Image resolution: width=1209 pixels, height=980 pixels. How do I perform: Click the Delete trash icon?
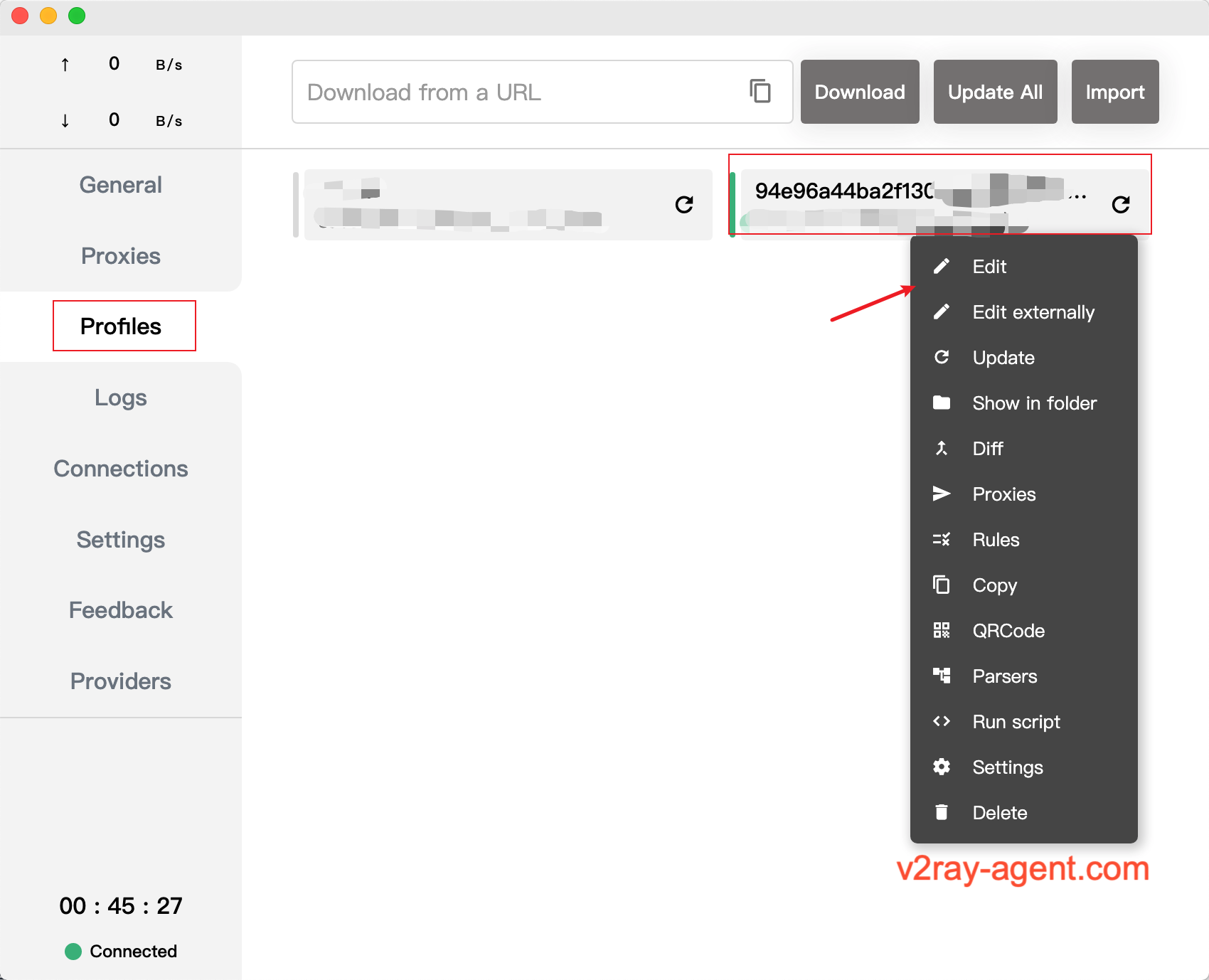[x=942, y=812]
